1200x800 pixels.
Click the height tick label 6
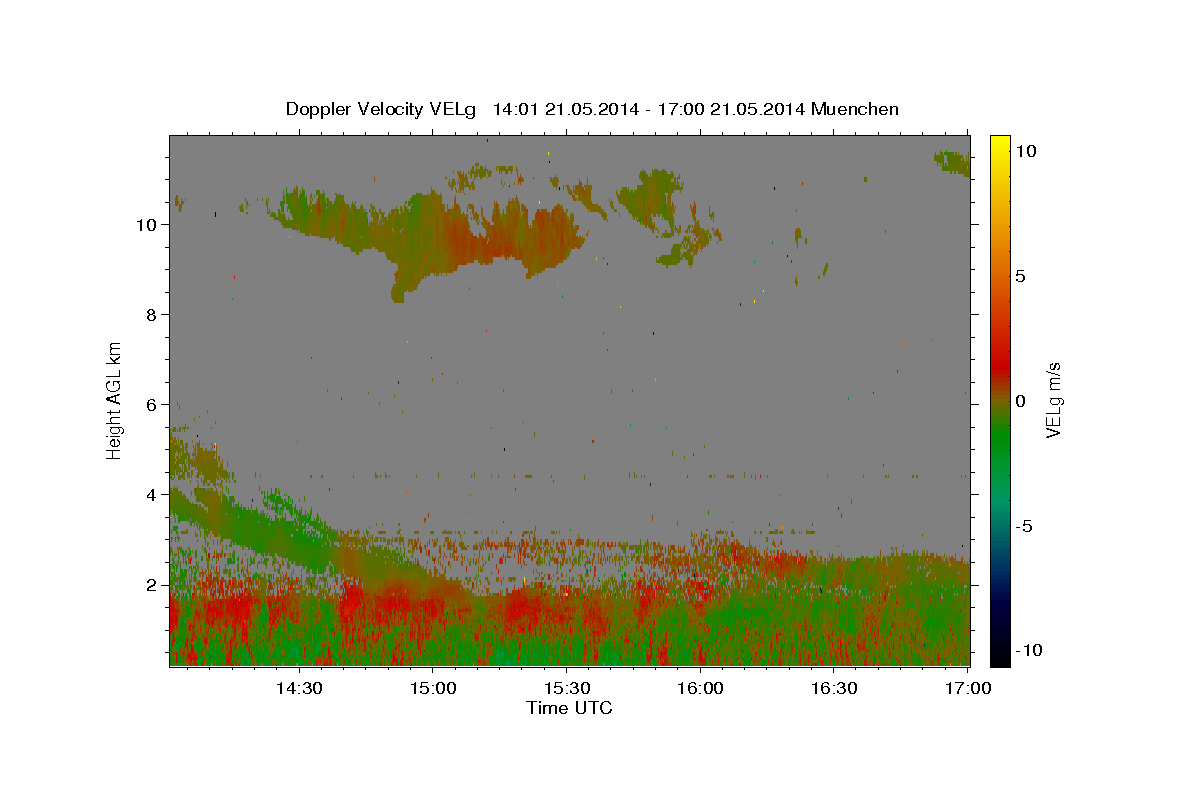pyautogui.click(x=151, y=404)
